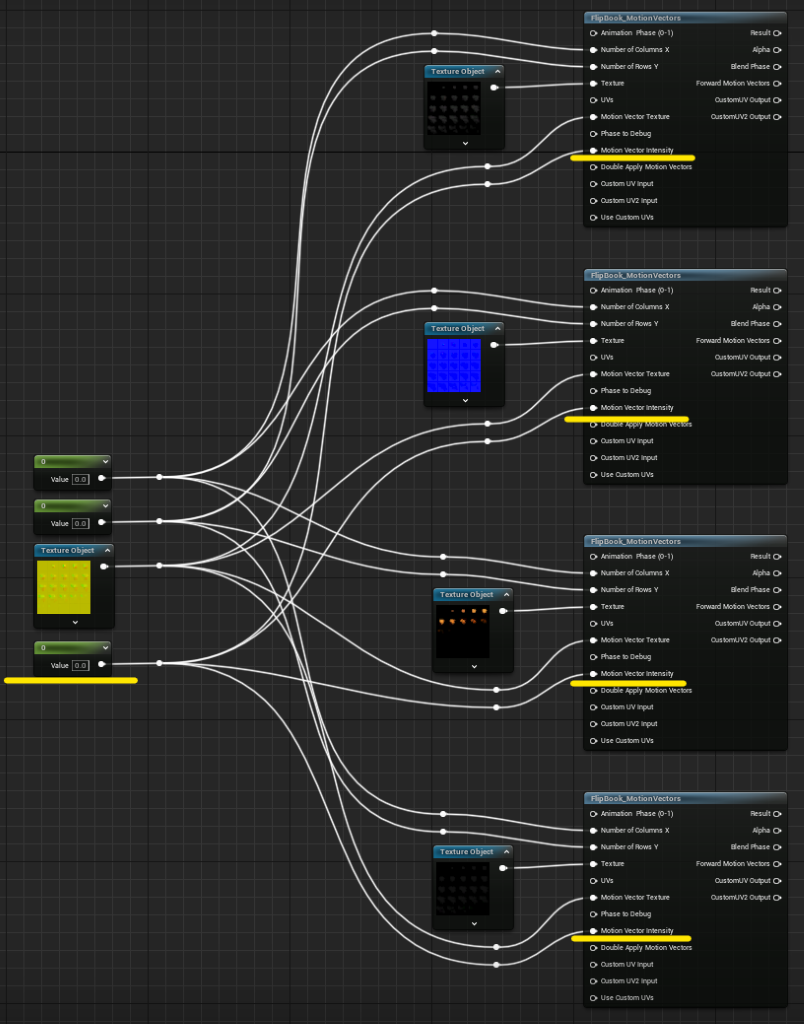Click the orange flame Texture Object node title
Image resolution: width=804 pixels, height=1024 pixels.
[466, 594]
